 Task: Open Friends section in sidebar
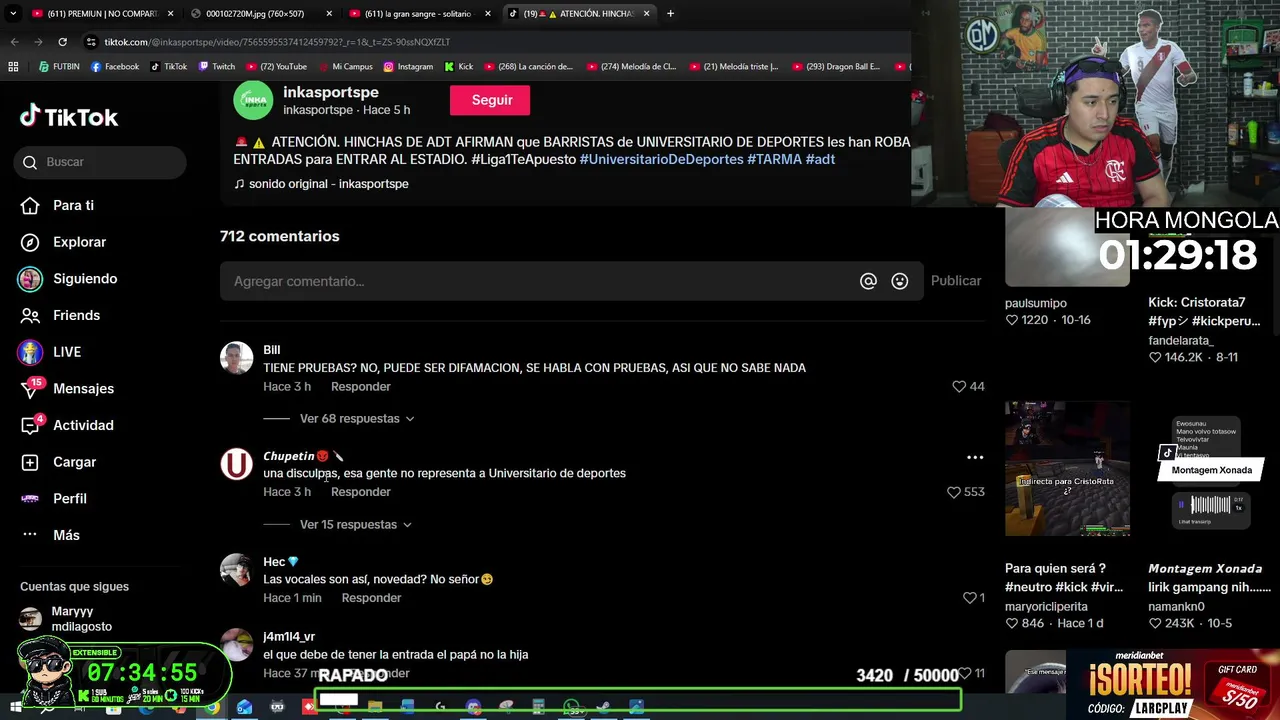(x=60, y=315)
